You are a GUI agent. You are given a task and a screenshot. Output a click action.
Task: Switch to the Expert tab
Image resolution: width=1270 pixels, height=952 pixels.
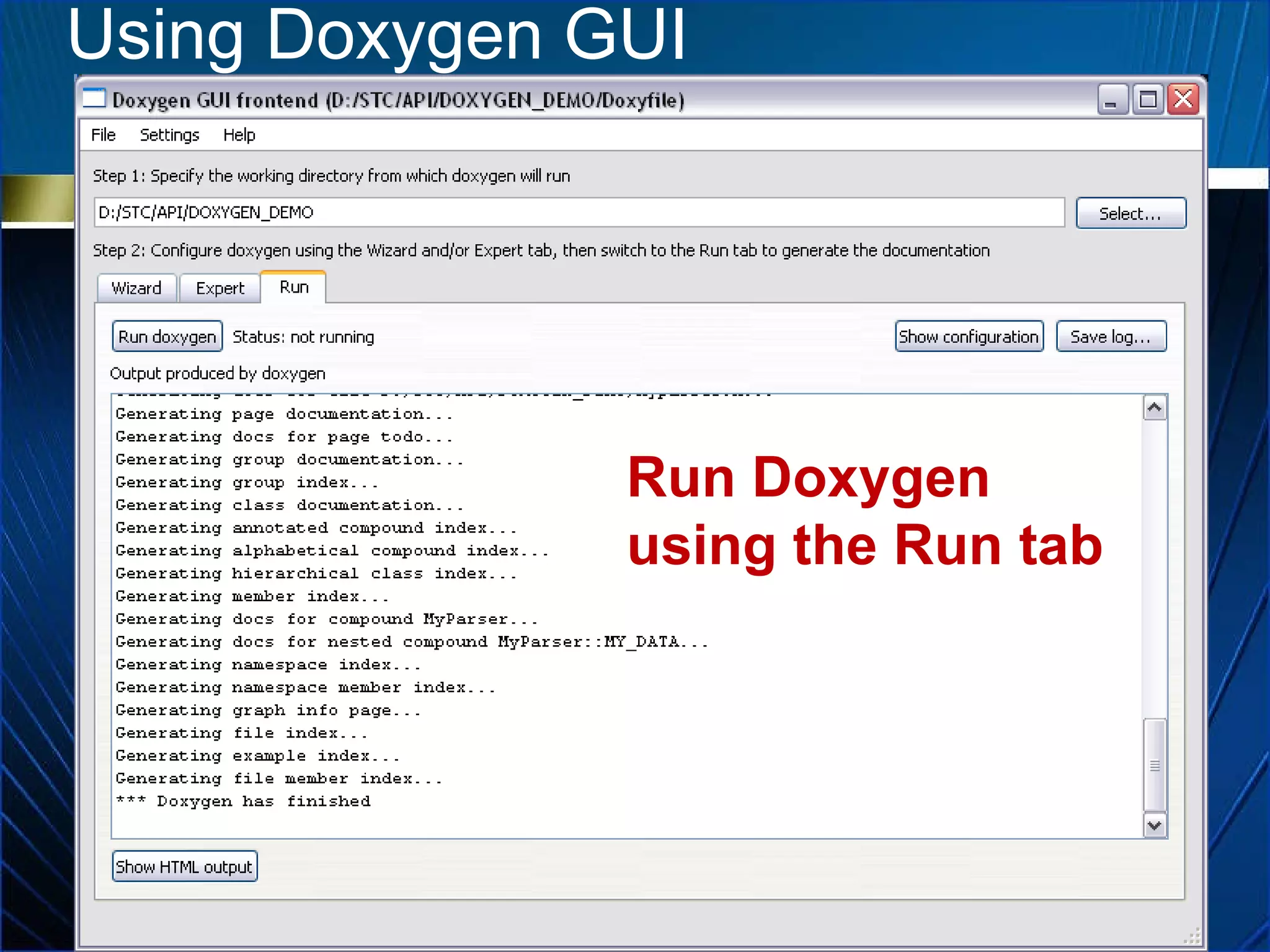tap(220, 288)
